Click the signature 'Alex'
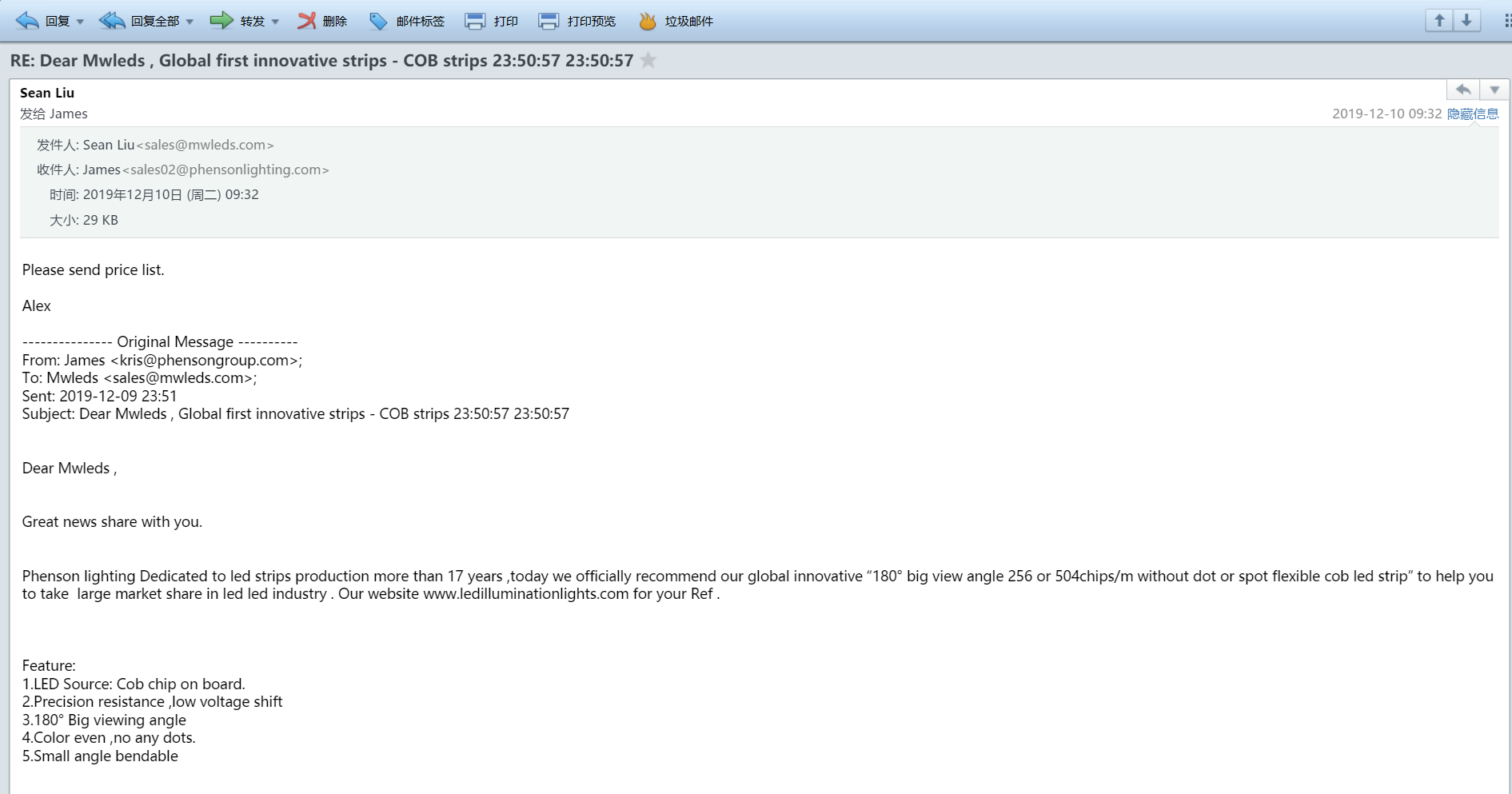 [x=37, y=306]
